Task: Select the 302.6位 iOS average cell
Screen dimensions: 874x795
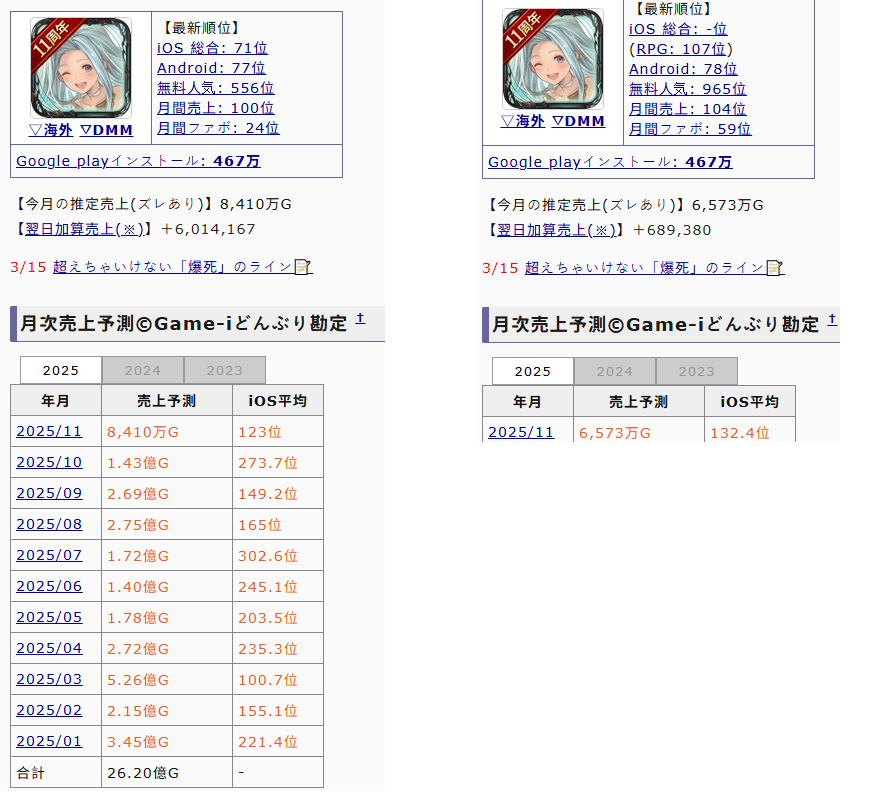Action: (278, 555)
